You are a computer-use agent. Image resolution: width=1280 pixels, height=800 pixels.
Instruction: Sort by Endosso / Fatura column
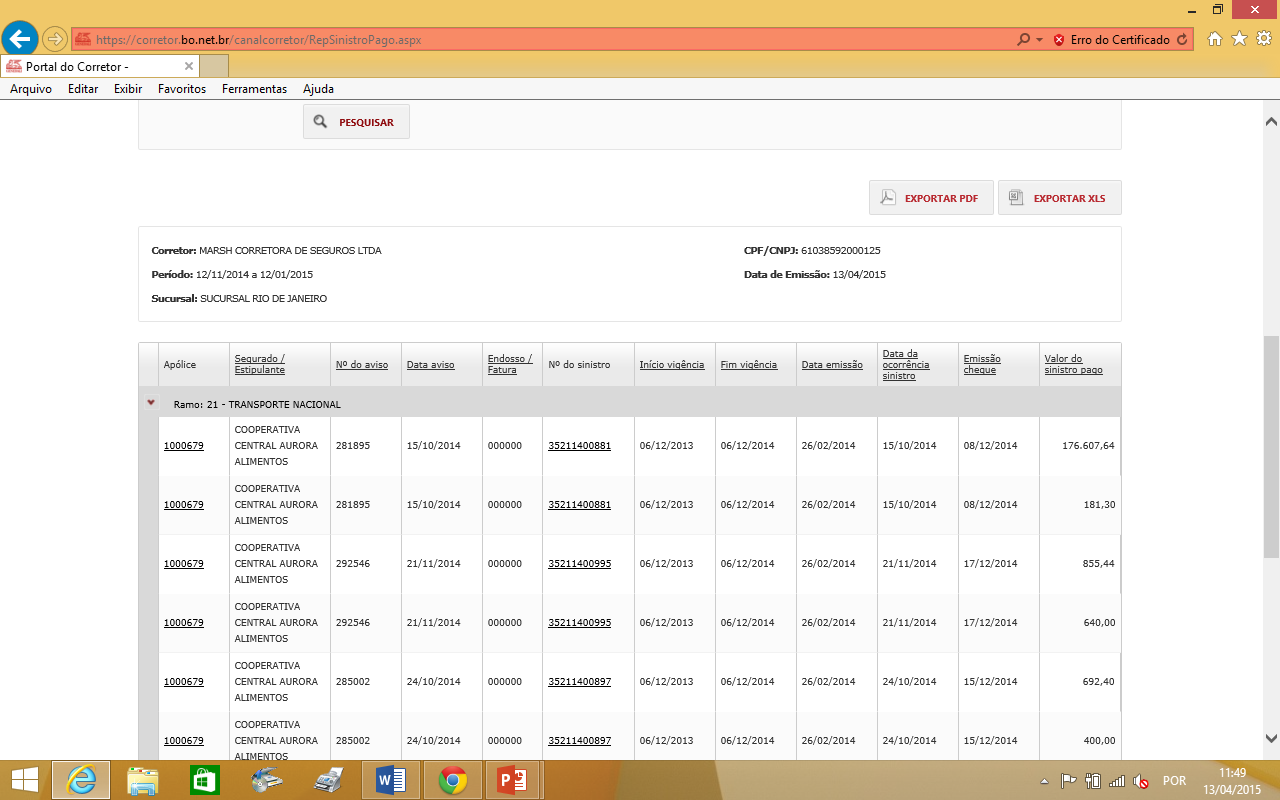pyautogui.click(x=509, y=364)
